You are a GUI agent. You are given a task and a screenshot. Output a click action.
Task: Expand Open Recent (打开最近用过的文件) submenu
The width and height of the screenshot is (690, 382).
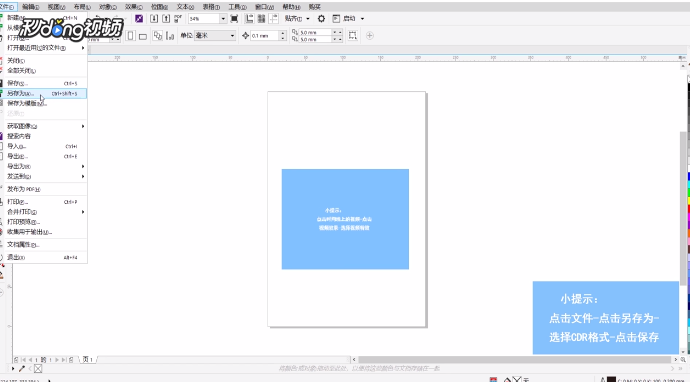click(43, 48)
